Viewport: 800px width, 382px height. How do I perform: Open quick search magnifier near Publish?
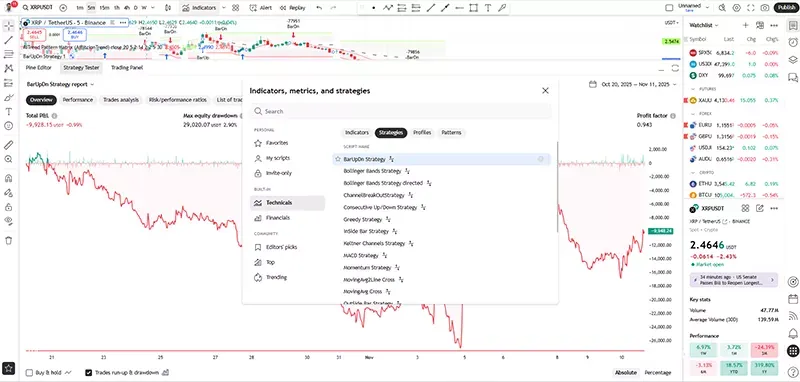722,8
